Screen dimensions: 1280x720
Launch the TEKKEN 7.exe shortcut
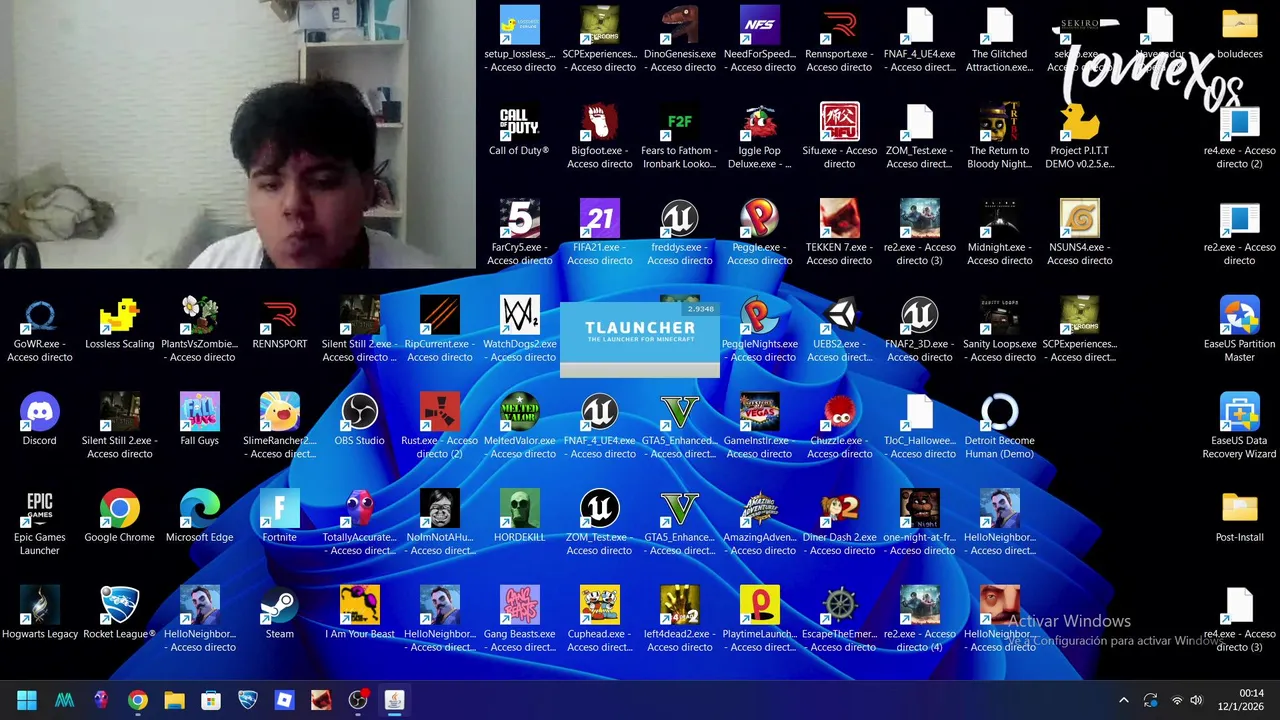[839, 233]
